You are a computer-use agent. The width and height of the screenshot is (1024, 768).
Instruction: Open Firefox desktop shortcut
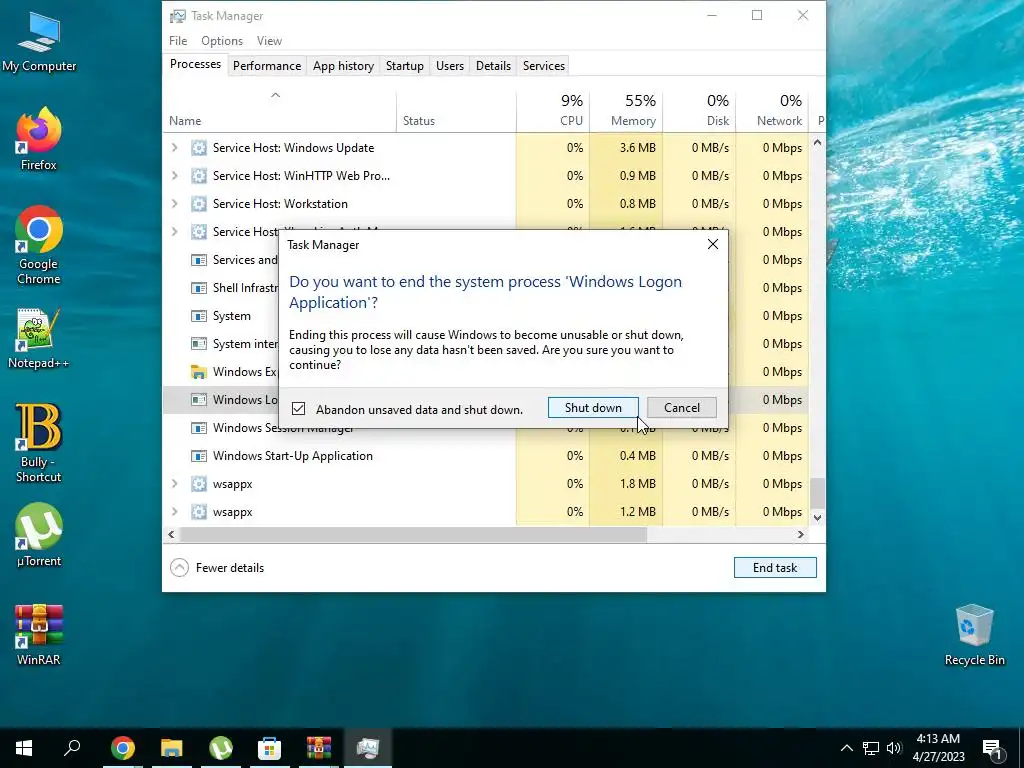[39, 138]
